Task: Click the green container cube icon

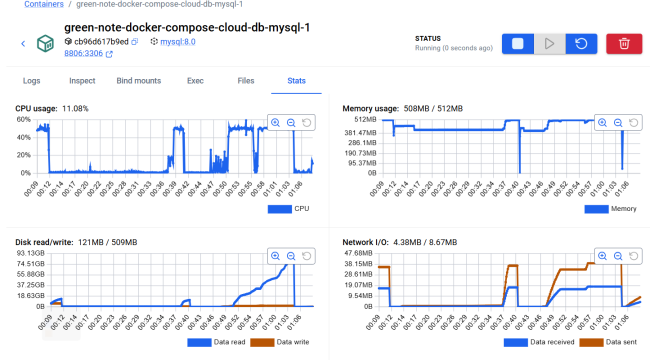Action: (45, 43)
